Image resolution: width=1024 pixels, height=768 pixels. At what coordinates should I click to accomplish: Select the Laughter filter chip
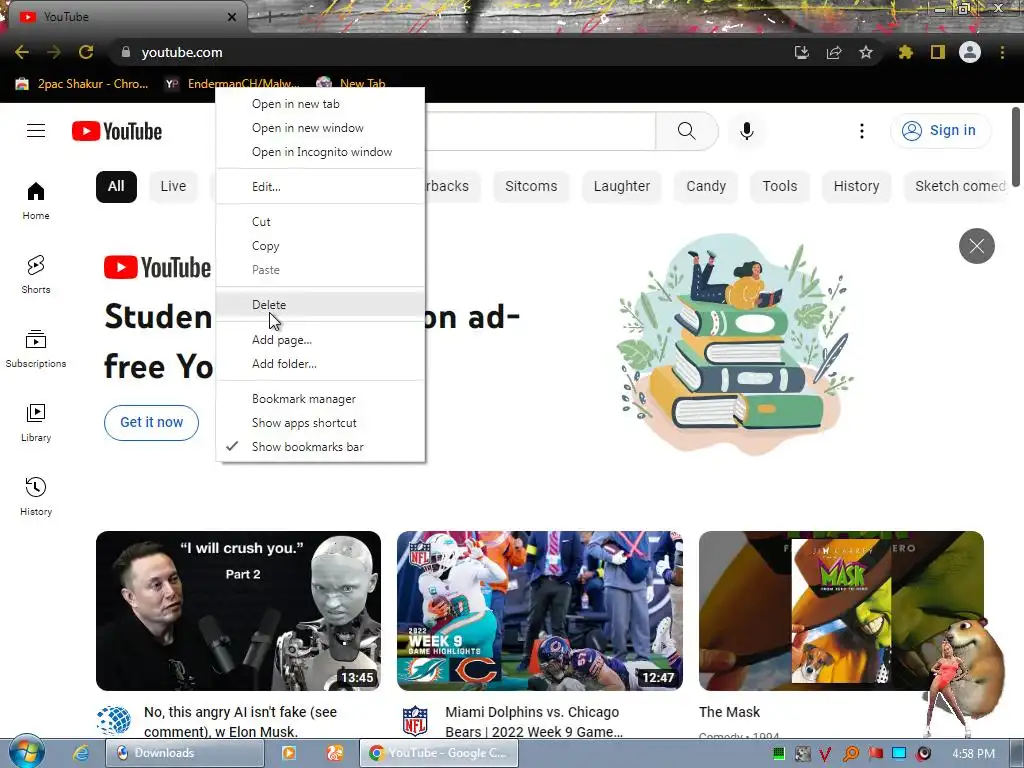coord(622,187)
